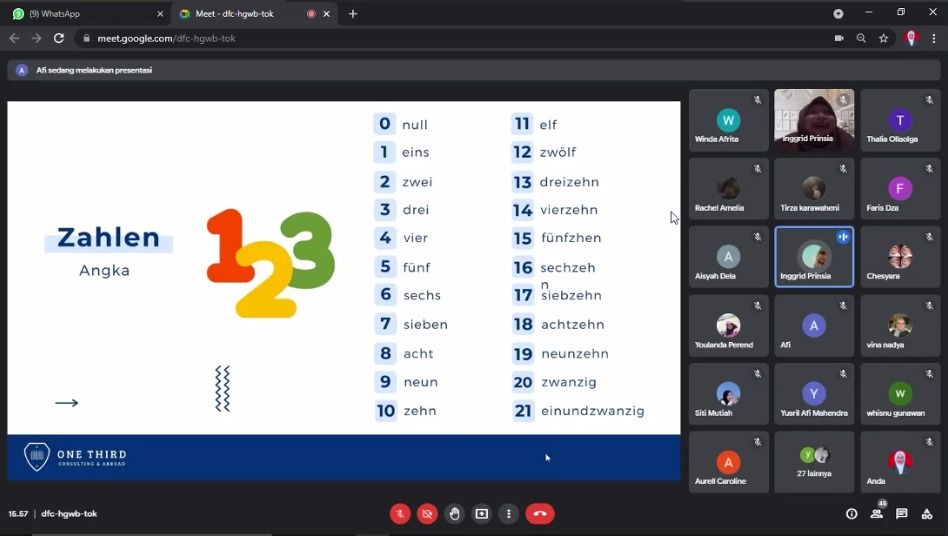Open the Activities panel icon
The height and width of the screenshot is (536, 948).
point(927,514)
